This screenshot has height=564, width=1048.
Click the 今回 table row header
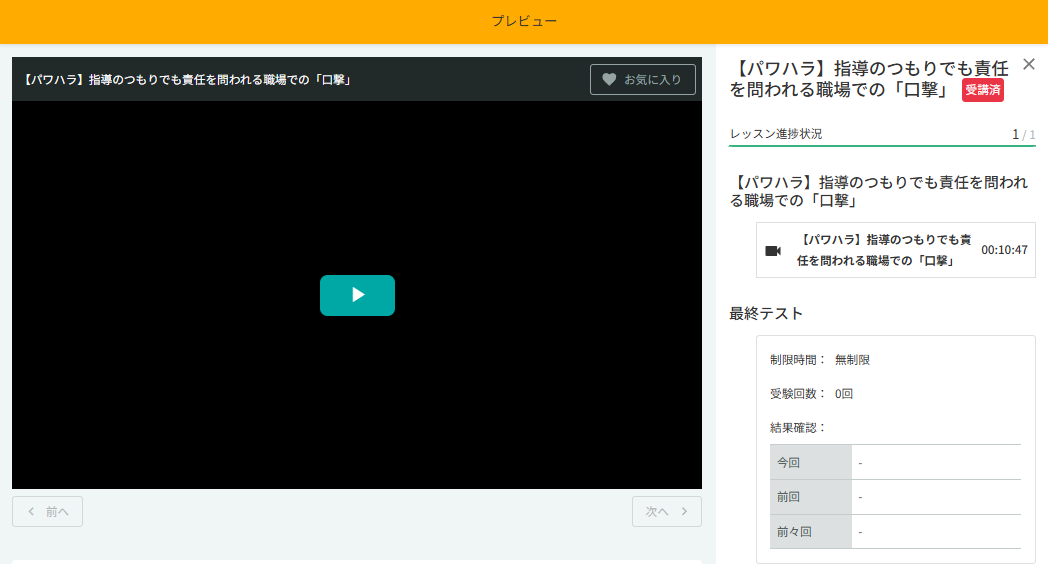coord(811,462)
